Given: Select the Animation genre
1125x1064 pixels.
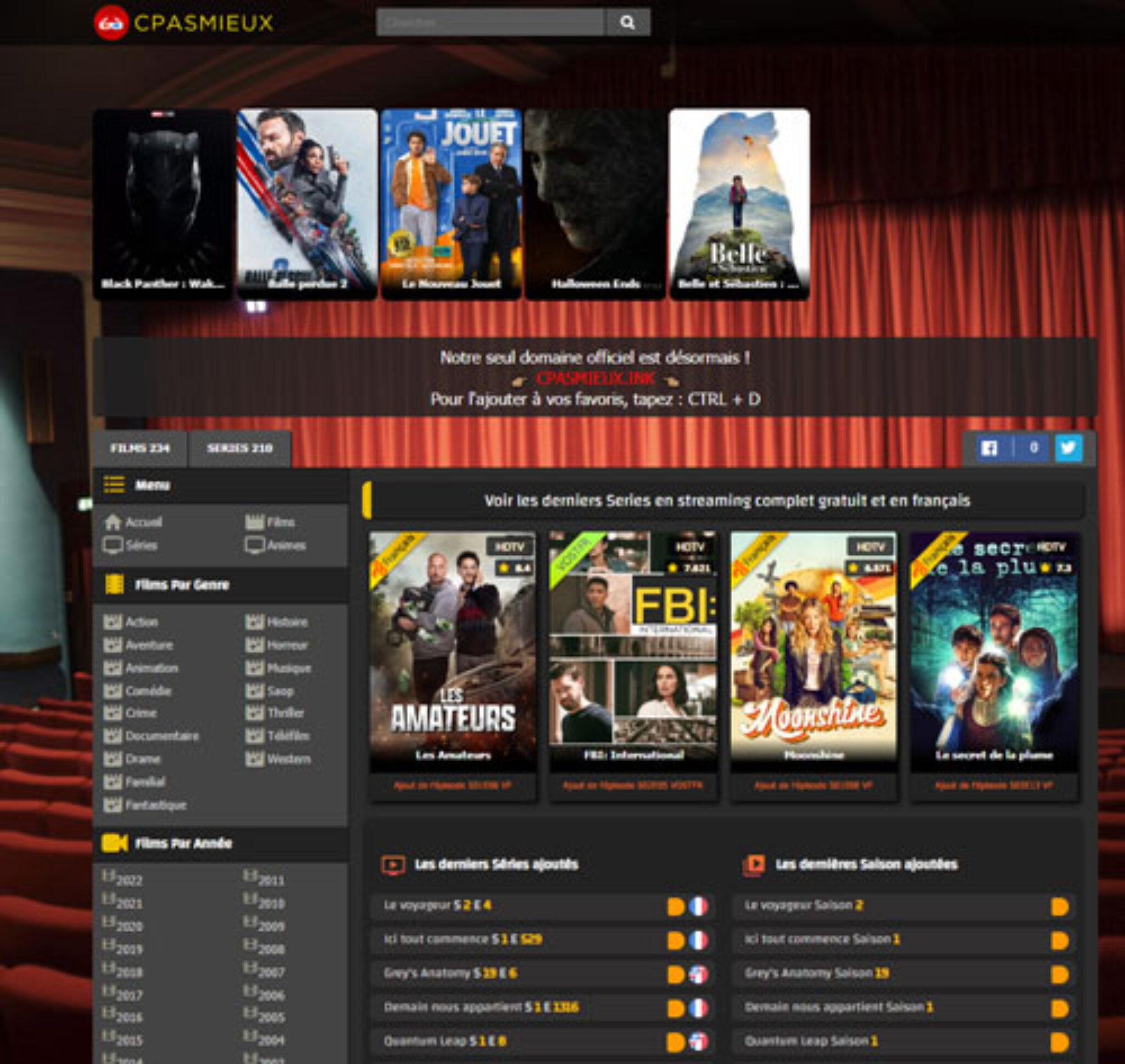Looking at the screenshot, I should tap(141, 667).
